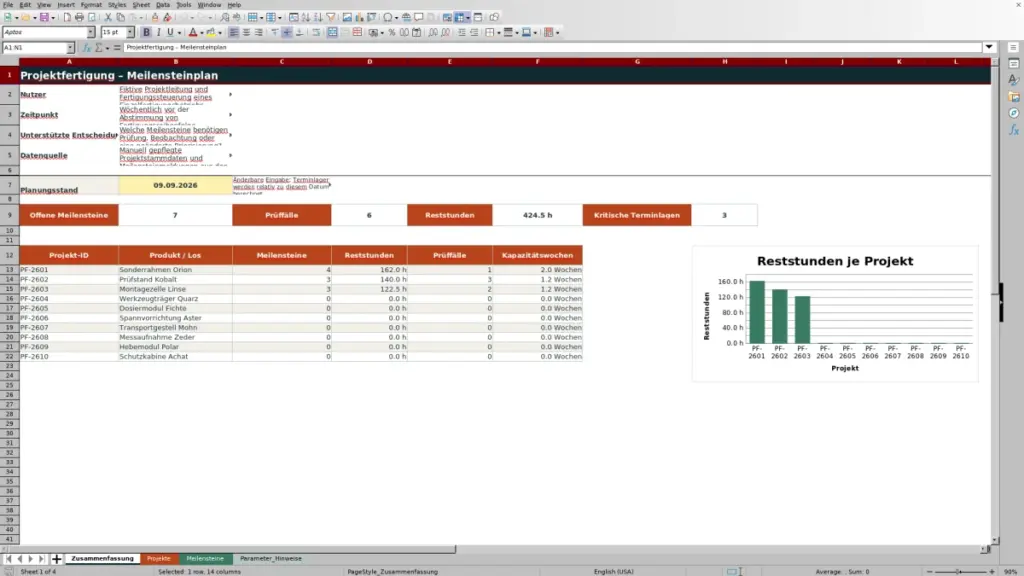1024x576 pixels.
Task: Toggle Underline formatting
Action: tap(170, 33)
